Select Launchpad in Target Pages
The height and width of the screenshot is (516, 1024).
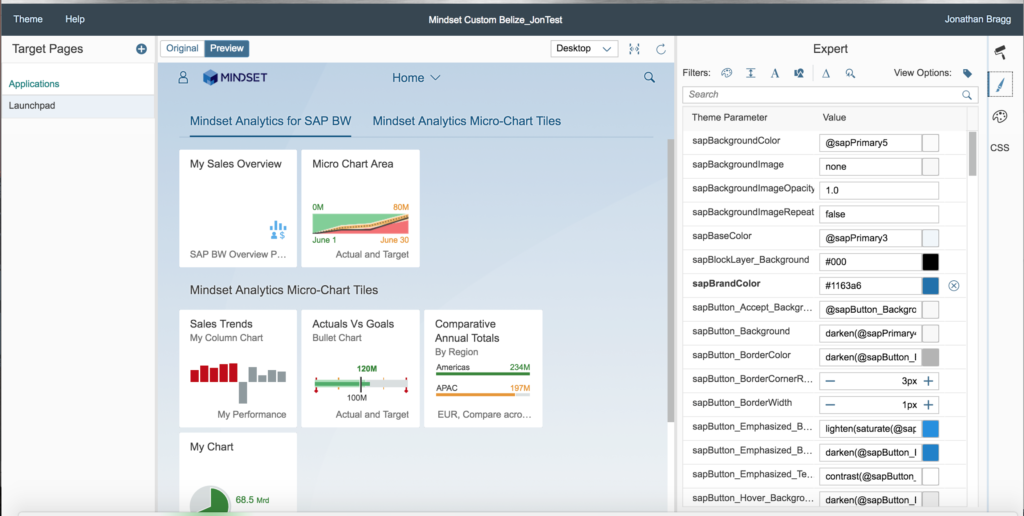(78, 106)
